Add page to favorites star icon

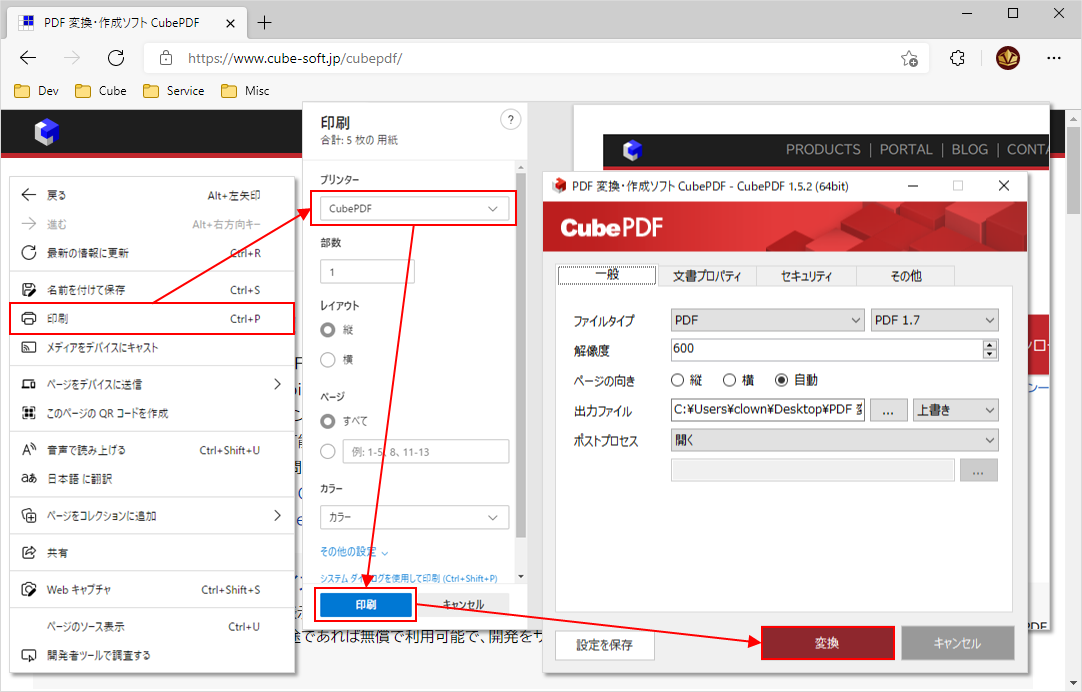click(x=909, y=59)
